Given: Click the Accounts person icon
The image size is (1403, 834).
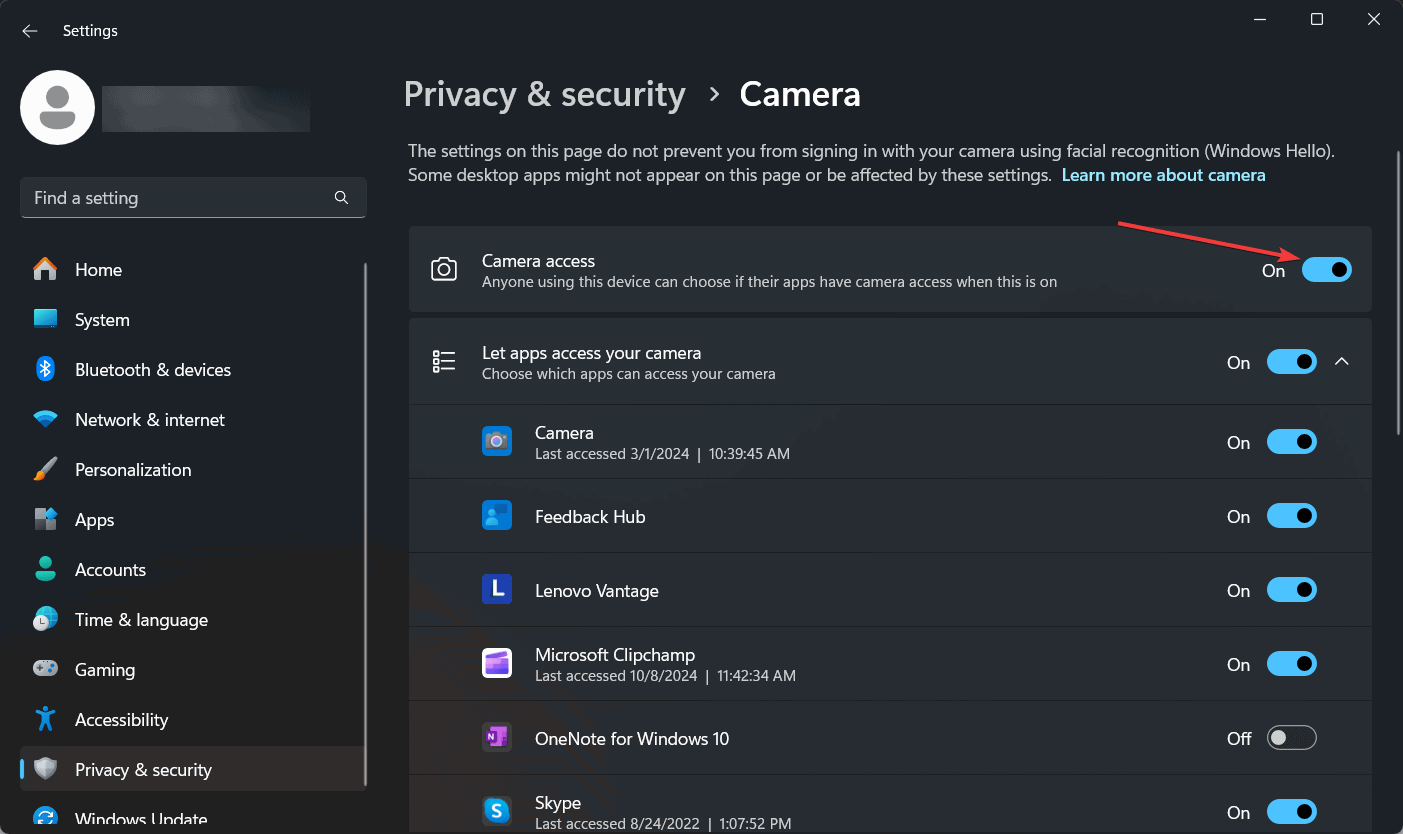Looking at the screenshot, I should click(45, 570).
